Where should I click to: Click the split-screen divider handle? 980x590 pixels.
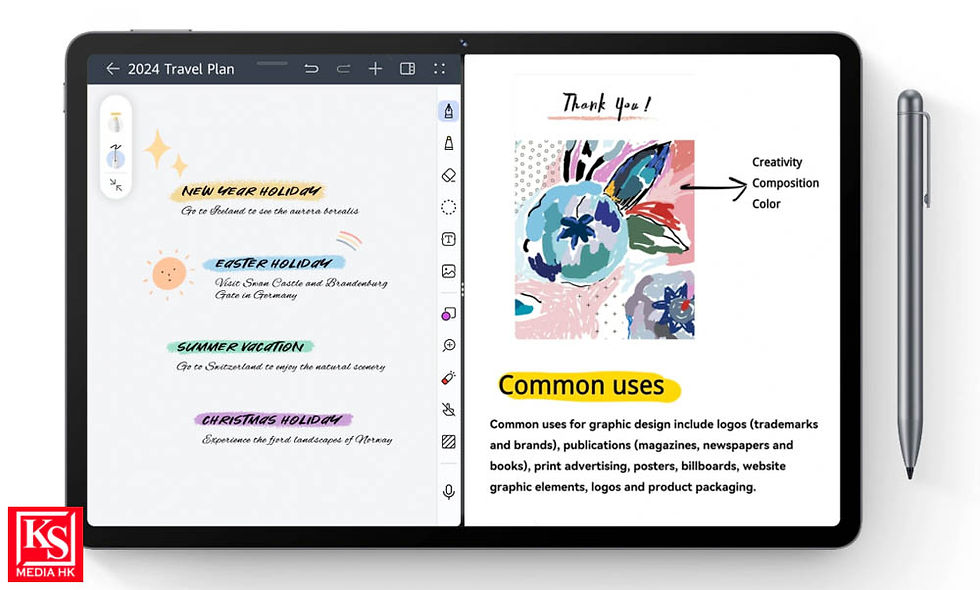pyautogui.click(x=462, y=289)
